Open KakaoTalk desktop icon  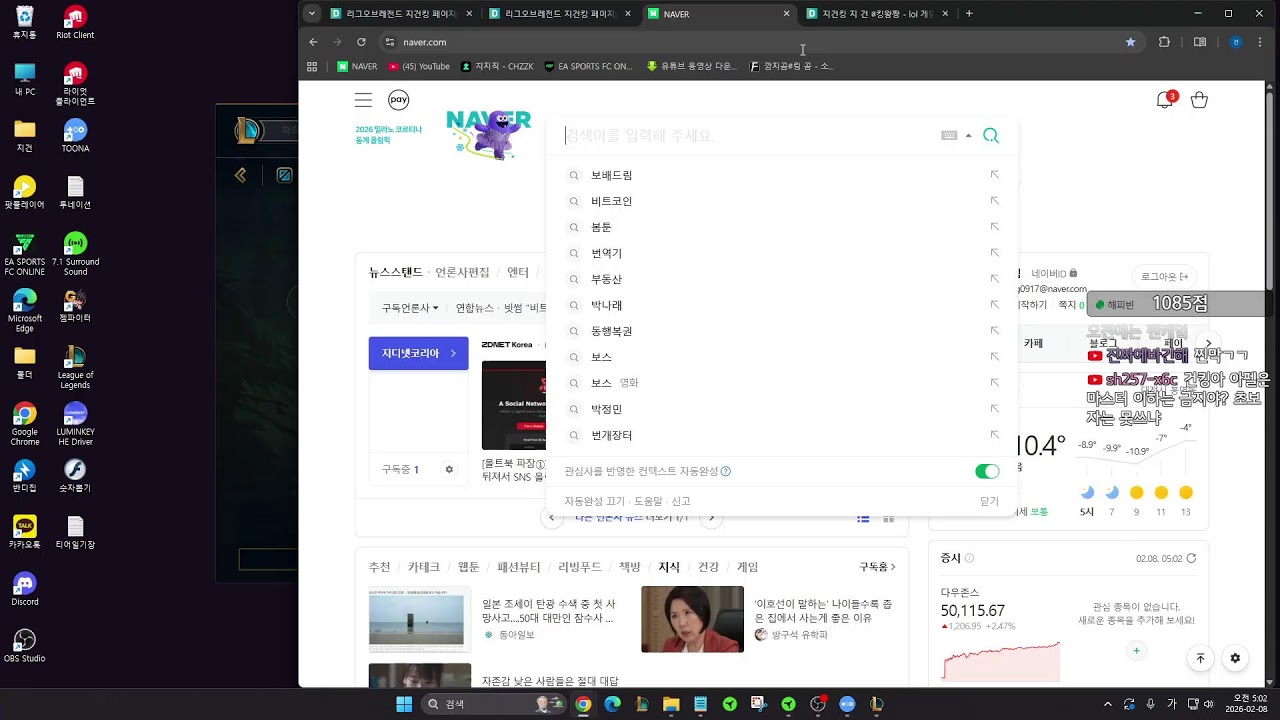pyautogui.click(x=25, y=533)
